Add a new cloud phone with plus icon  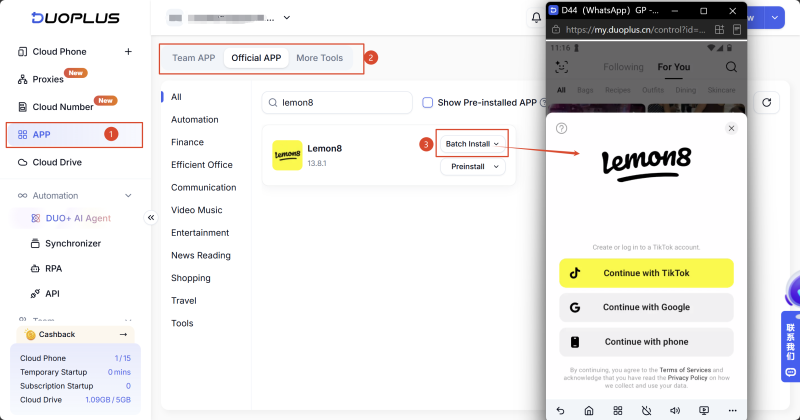(128, 52)
